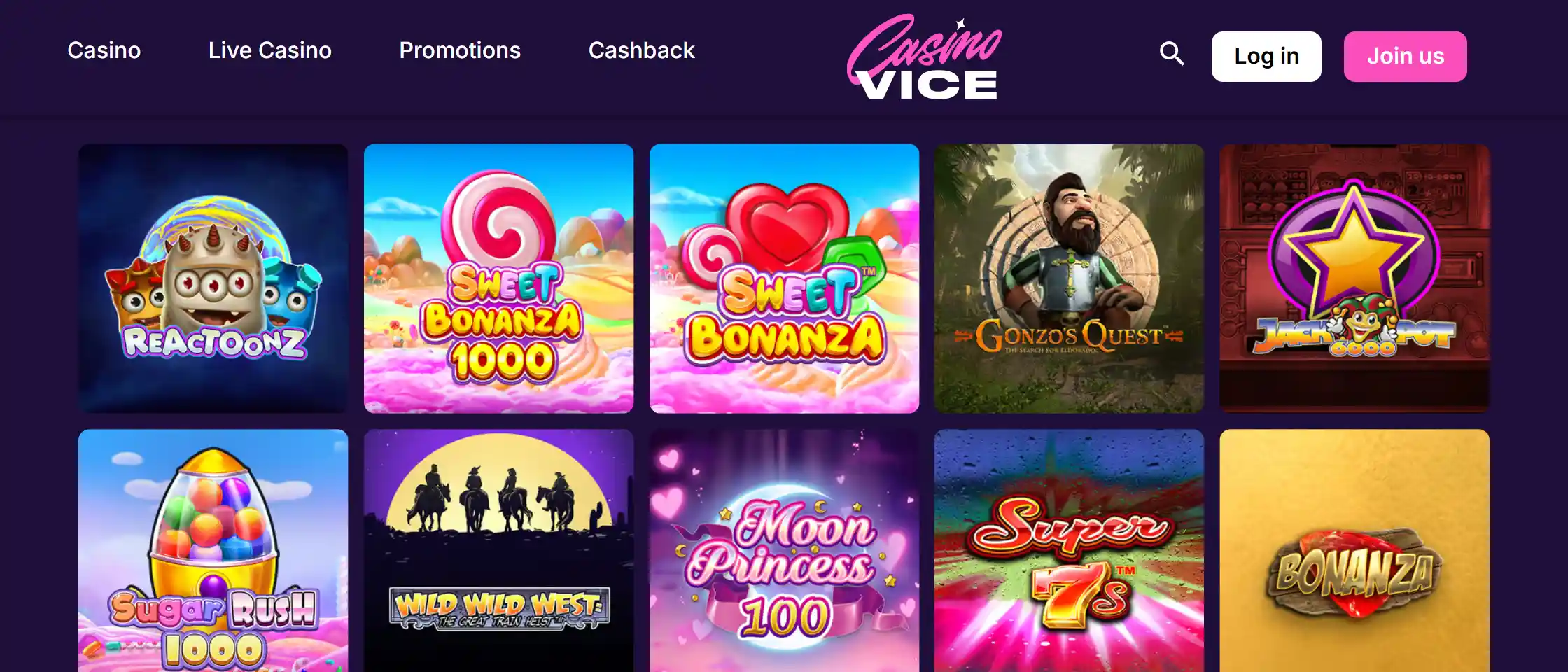Screen dimensions: 1568x672
Task: Select the Super 7s slot tile
Action: 1070,551
